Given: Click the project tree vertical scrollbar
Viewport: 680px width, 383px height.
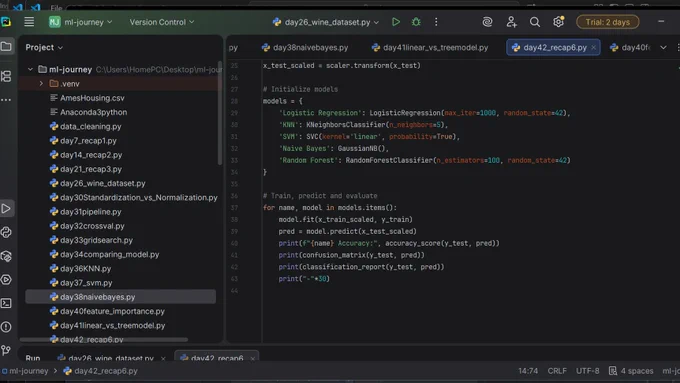Looking at the screenshot, I should pos(220,114).
